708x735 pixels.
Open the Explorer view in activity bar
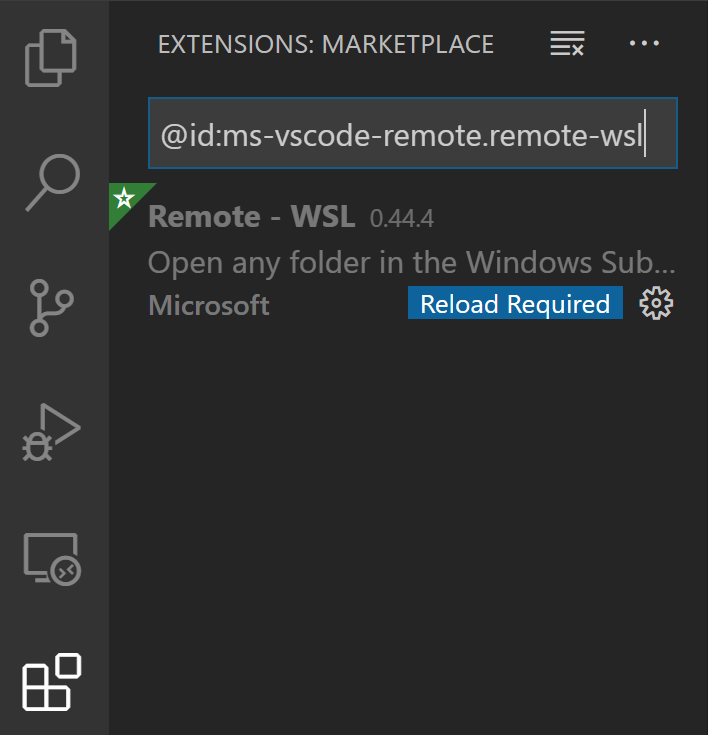coord(53,58)
